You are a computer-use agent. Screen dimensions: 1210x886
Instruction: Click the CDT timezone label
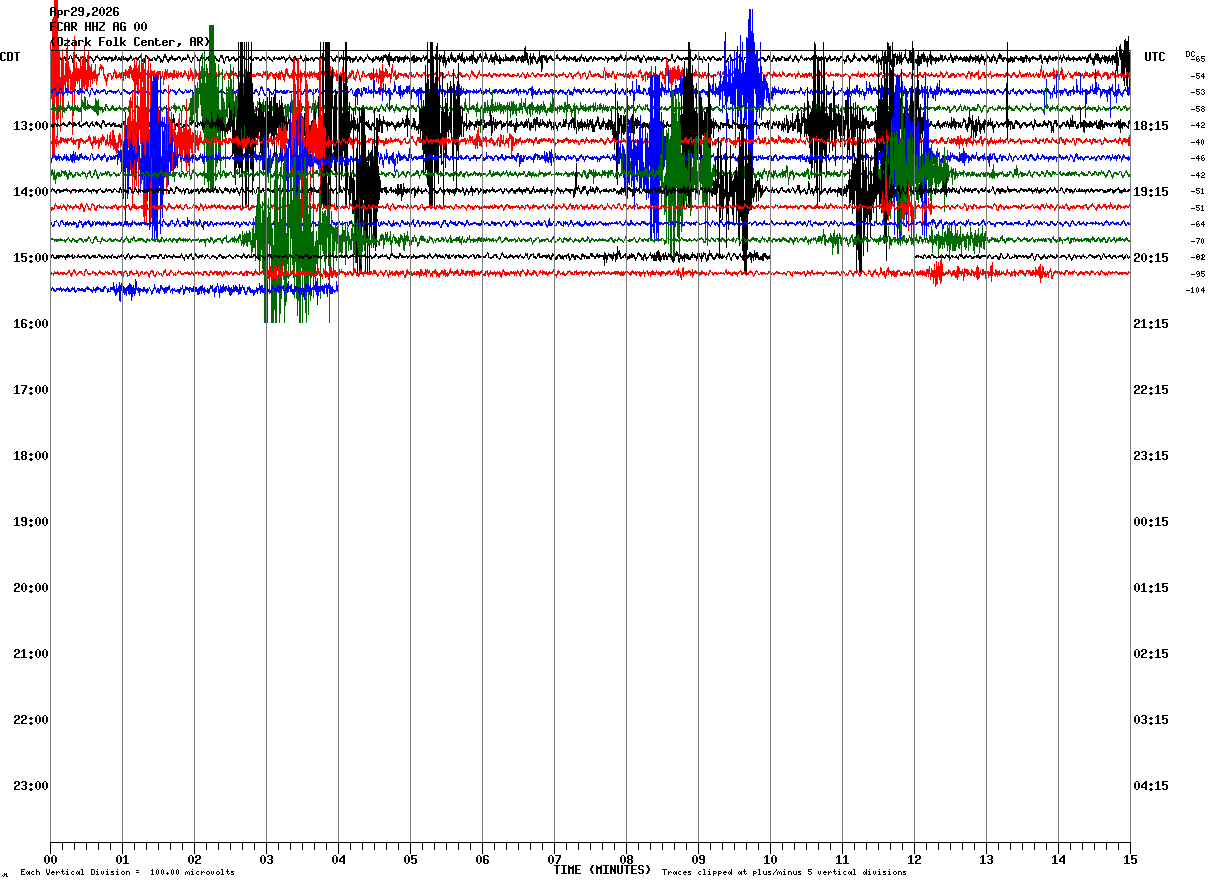[x=11, y=57]
